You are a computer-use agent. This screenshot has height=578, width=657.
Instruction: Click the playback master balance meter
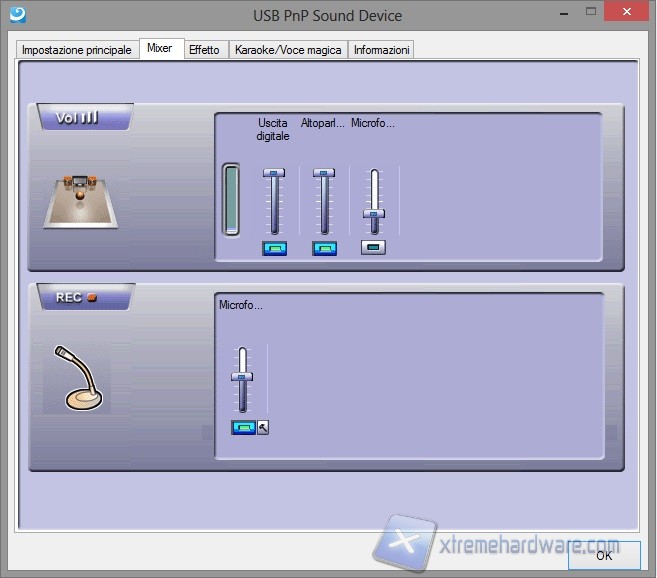click(x=232, y=200)
